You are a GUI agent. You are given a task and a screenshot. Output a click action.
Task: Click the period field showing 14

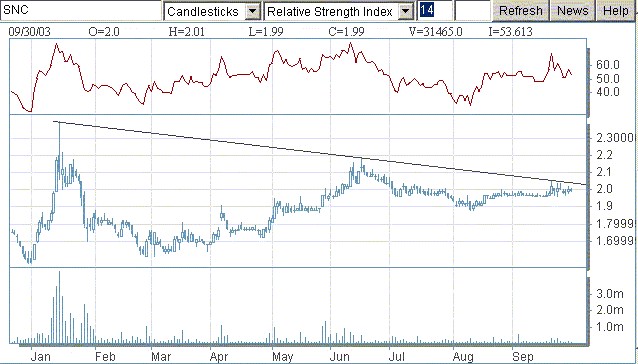coord(435,11)
